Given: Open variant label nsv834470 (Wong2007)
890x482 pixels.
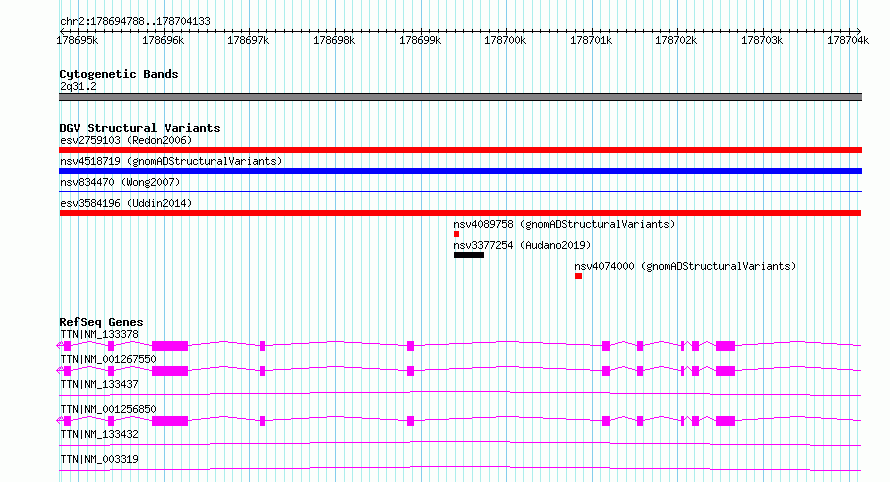Looking at the screenshot, I should (120, 182).
